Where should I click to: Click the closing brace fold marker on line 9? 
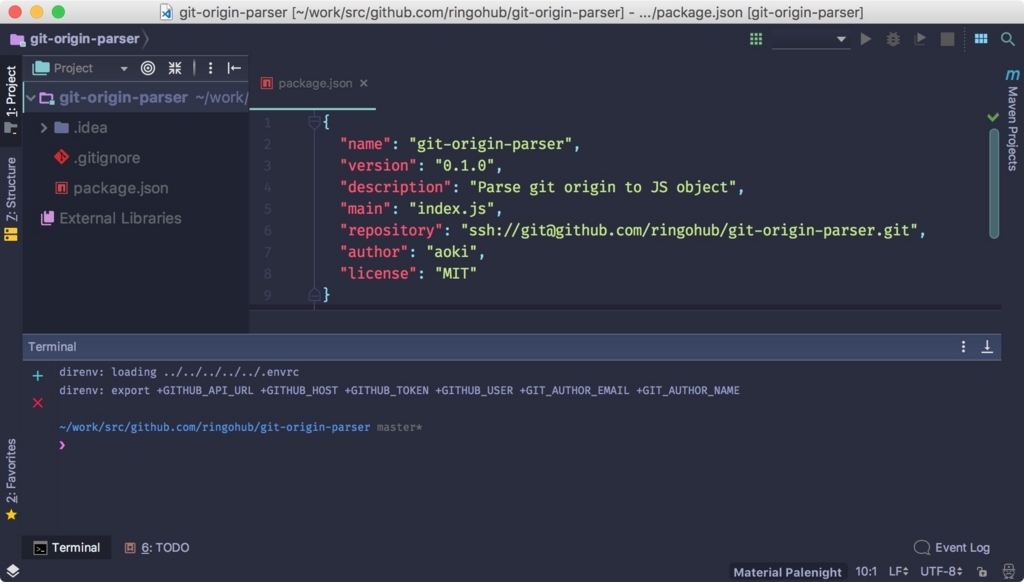314,295
